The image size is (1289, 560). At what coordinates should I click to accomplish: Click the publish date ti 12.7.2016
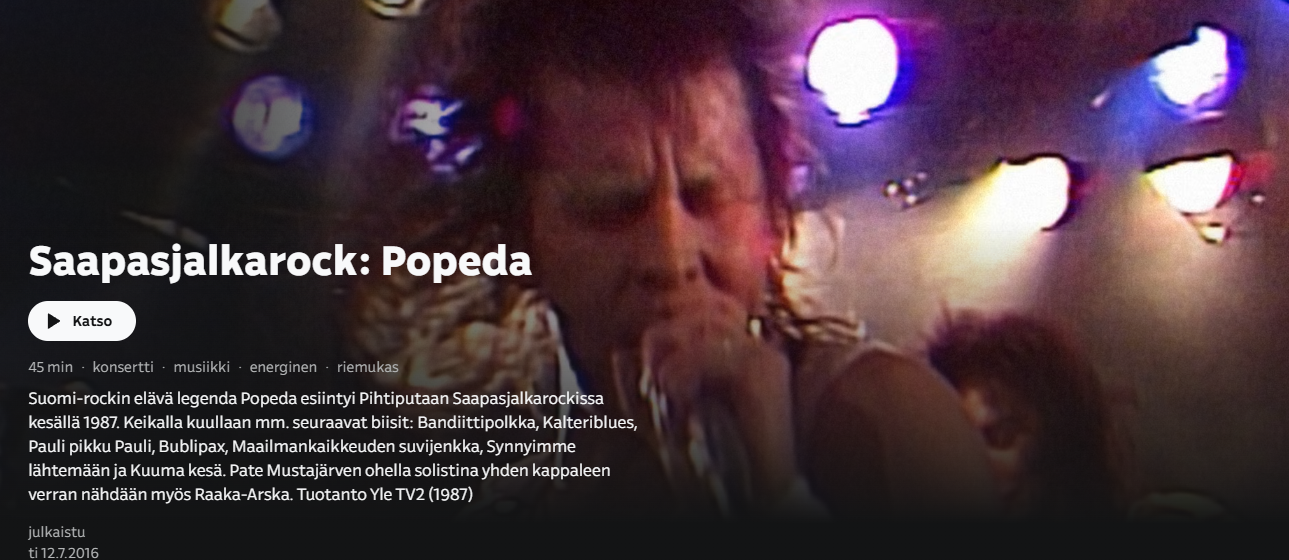(x=64, y=552)
